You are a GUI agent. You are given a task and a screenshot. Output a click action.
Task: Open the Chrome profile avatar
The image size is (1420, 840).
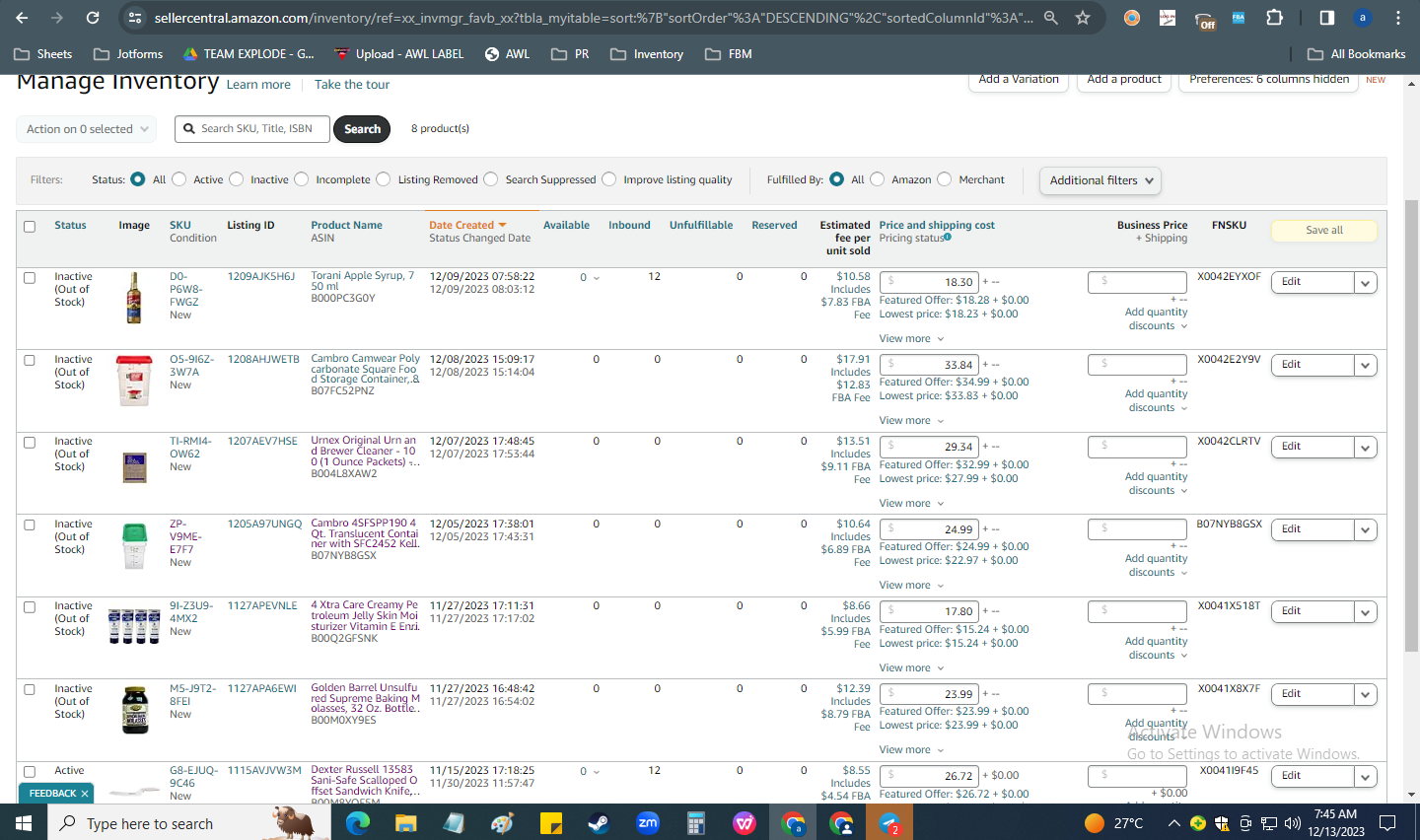click(1363, 18)
